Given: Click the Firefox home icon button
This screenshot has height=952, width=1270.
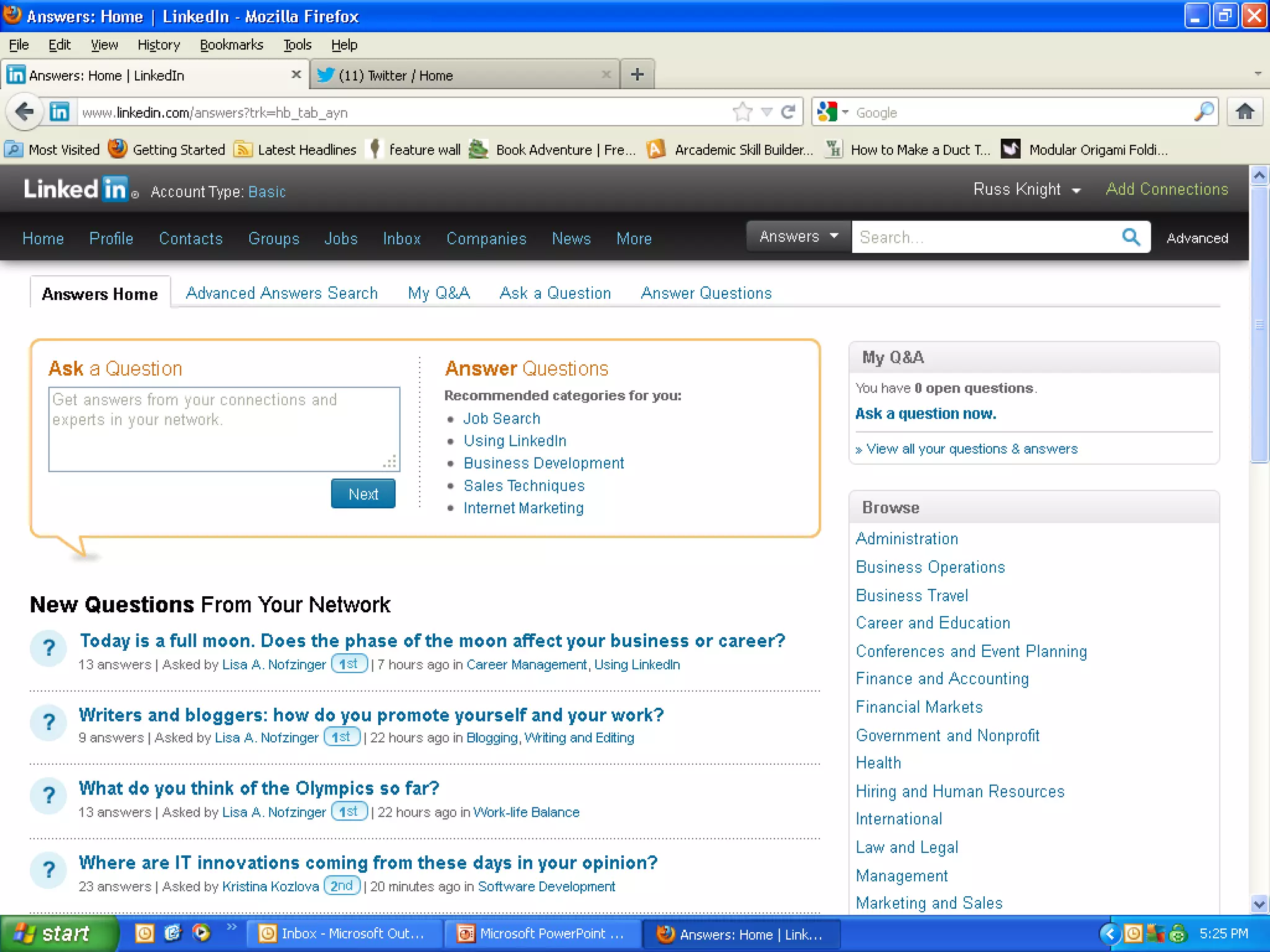Looking at the screenshot, I should [x=1245, y=112].
